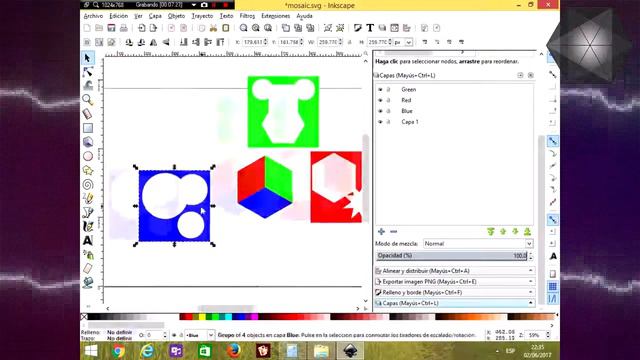Open the Archivo menu
Viewport: 640px width, 360px height.
tap(93, 16)
